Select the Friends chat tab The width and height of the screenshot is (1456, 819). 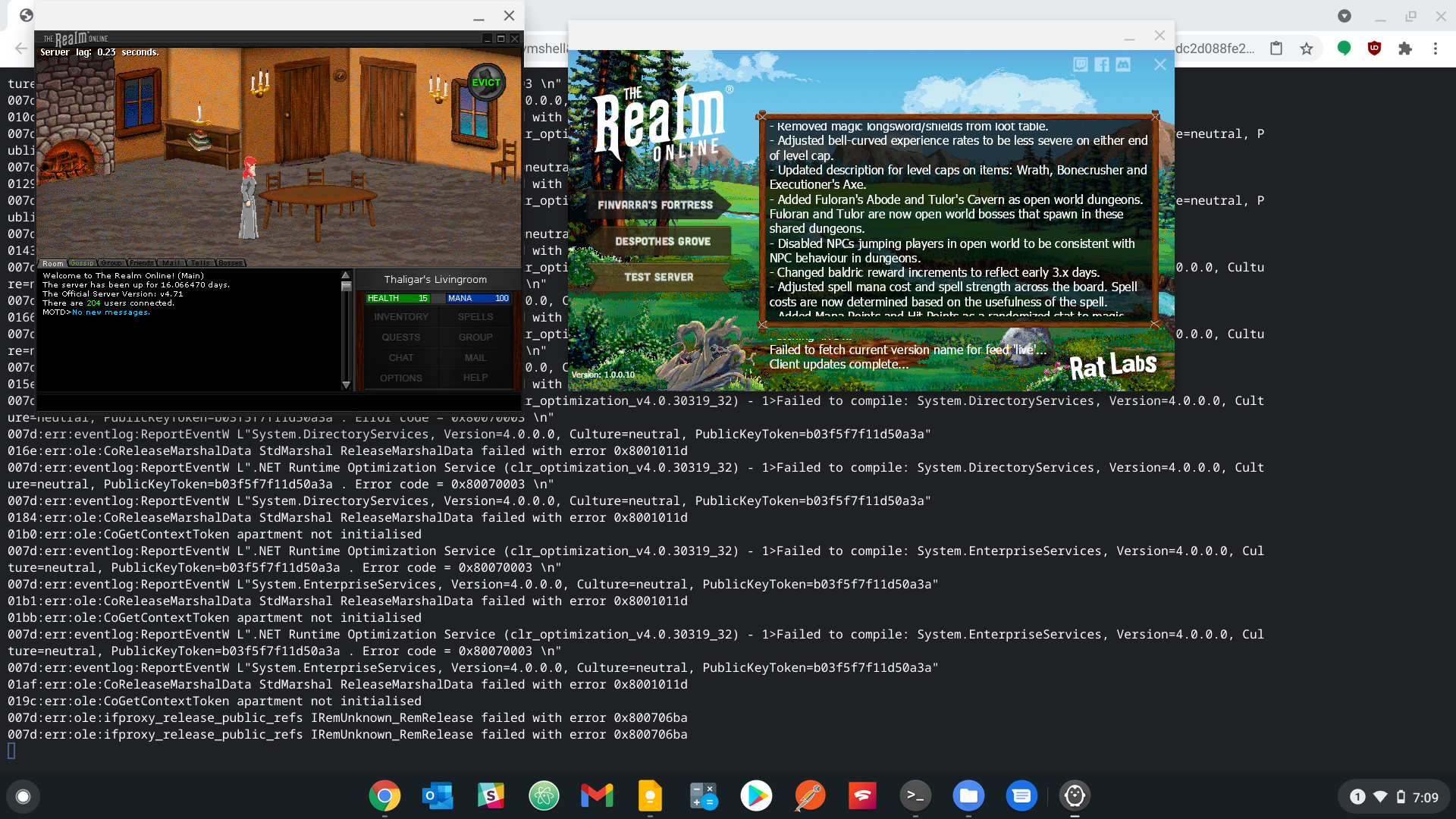(x=141, y=263)
